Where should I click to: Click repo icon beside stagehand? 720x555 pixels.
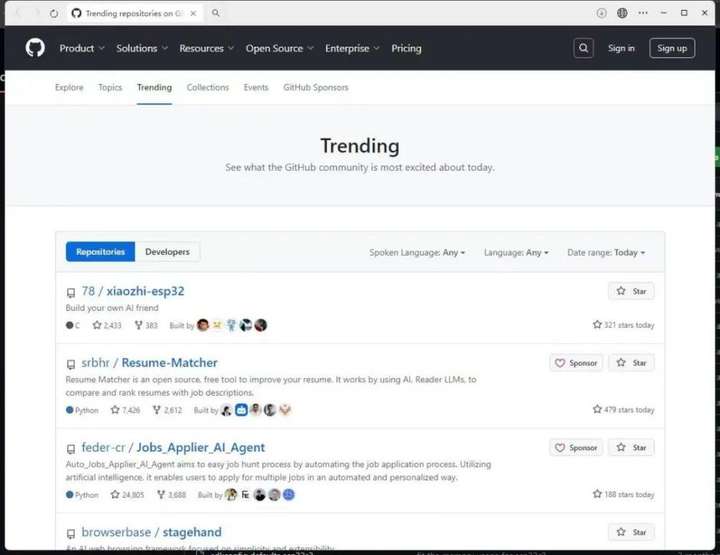coord(71,533)
